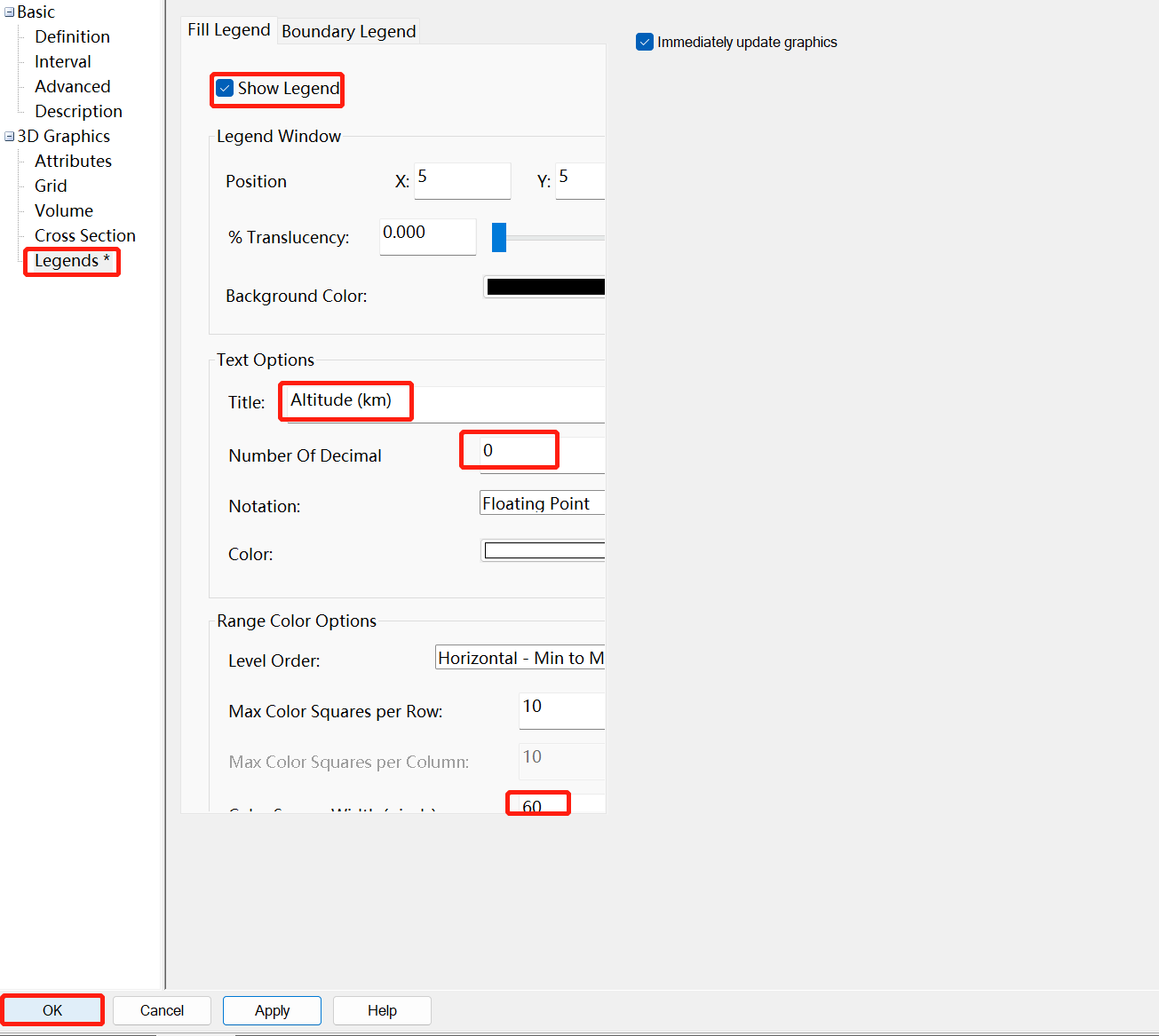Viewport: 1159px width, 1036px height.
Task: Switch to the Boundary Legend tab
Action: pyautogui.click(x=348, y=32)
